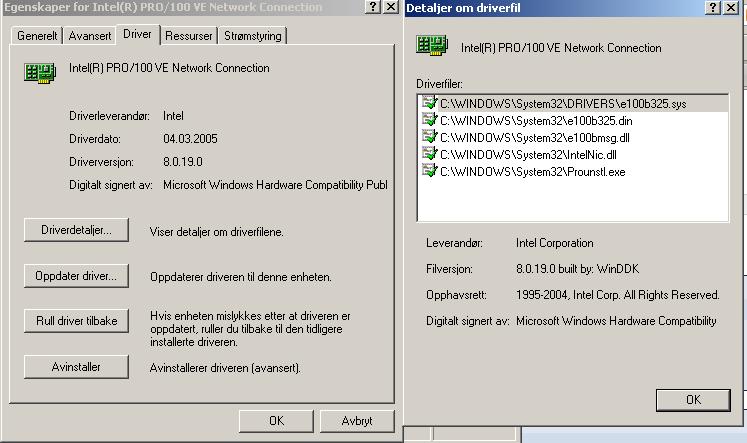Viewport: 747px width, 443px height.
Task: Open the Avansert tab
Action: coord(90,36)
